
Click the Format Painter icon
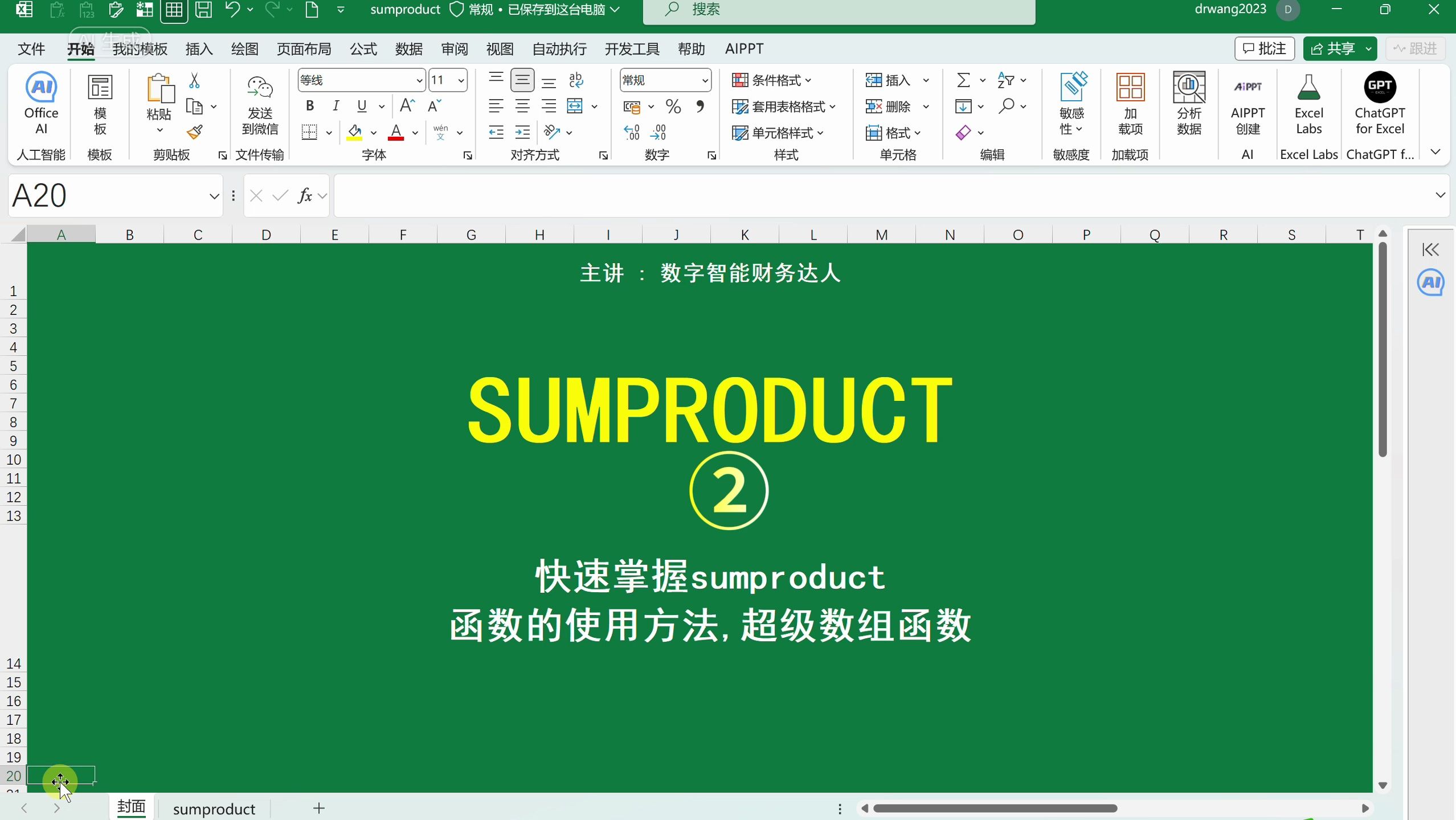click(x=196, y=132)
